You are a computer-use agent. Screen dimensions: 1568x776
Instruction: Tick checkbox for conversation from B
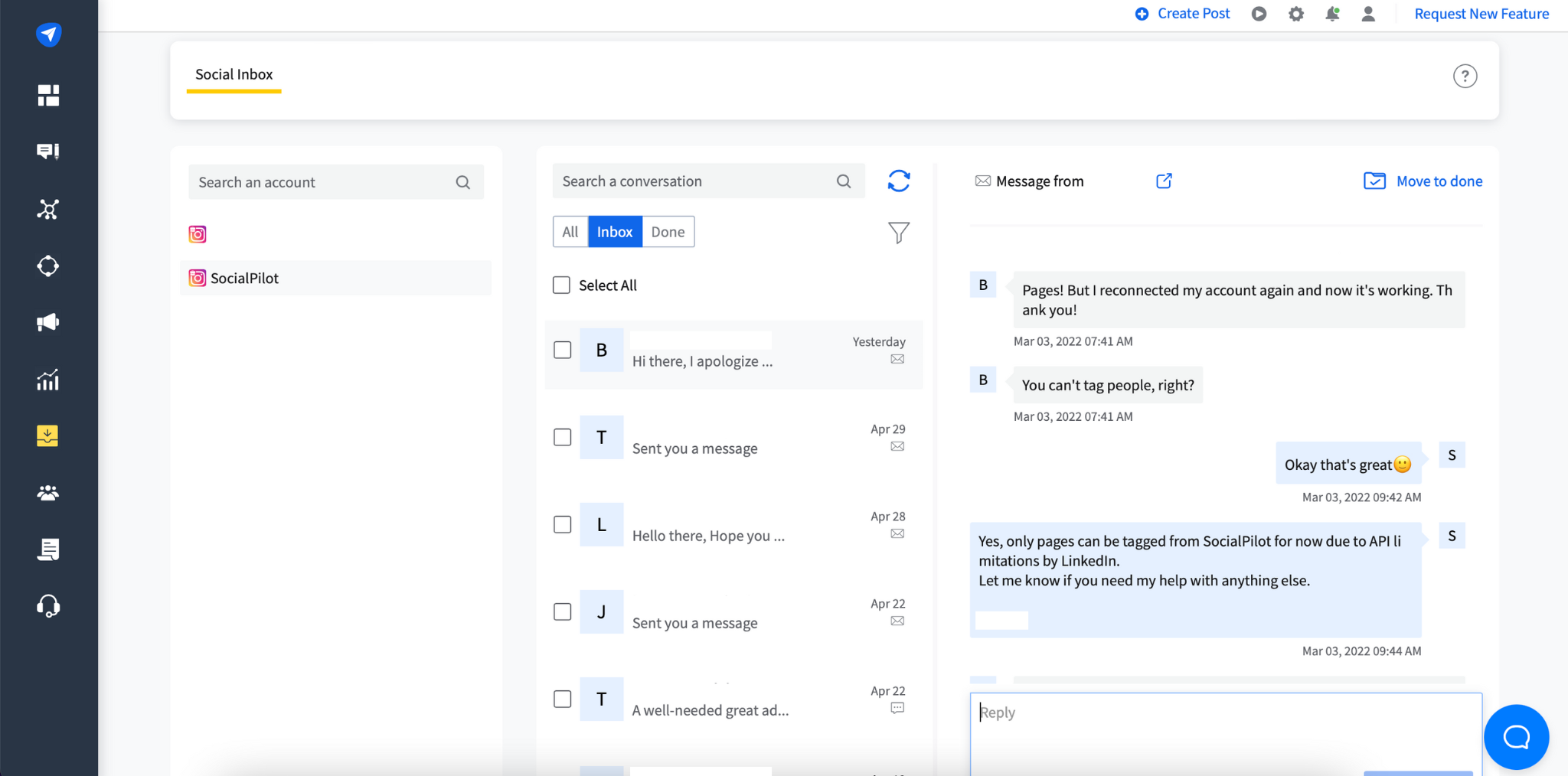pos(563,351)
